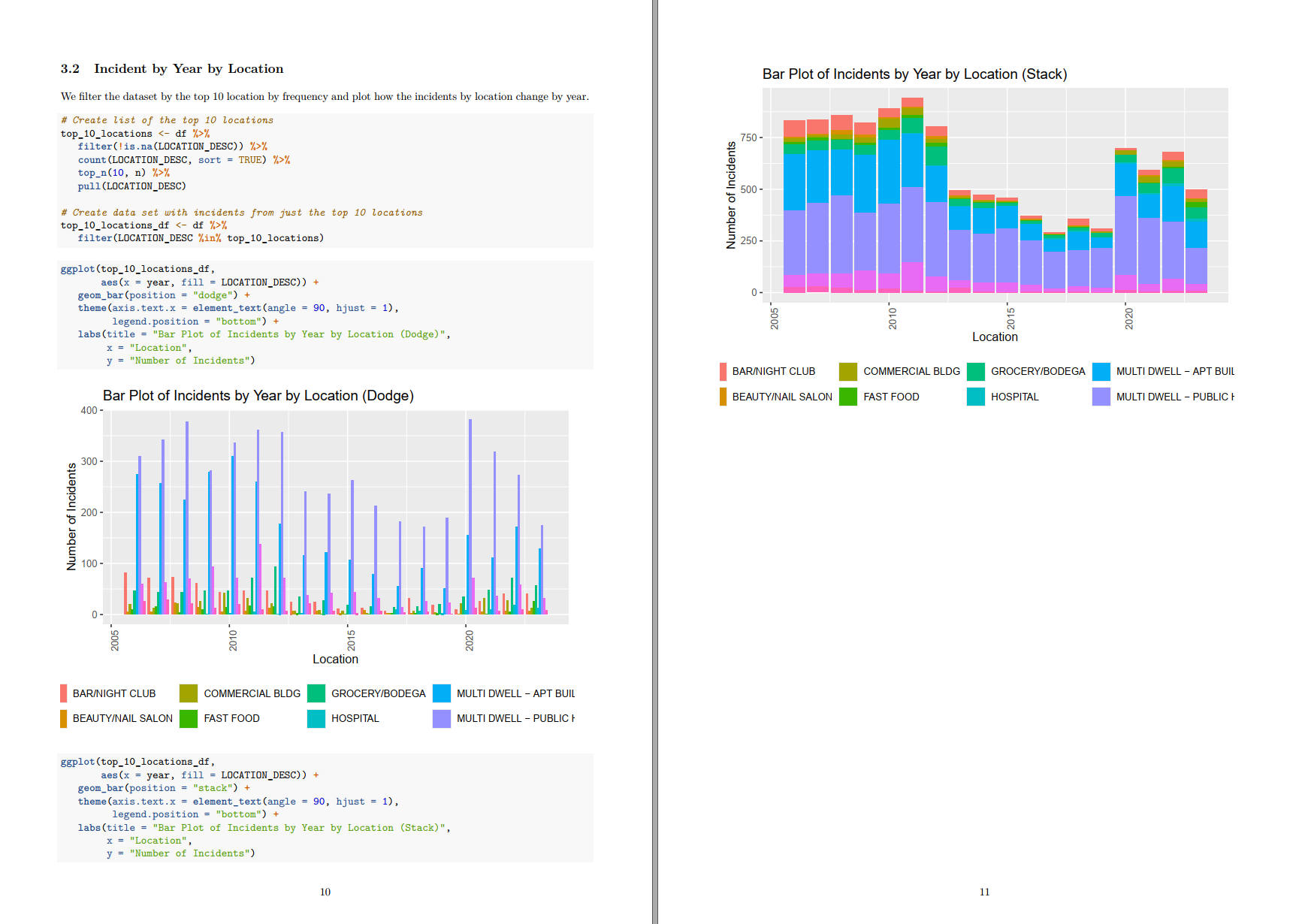
Task: Click the geom_bar position 'stack' code line
Action: pyautogui.click(x=164, y=788)
